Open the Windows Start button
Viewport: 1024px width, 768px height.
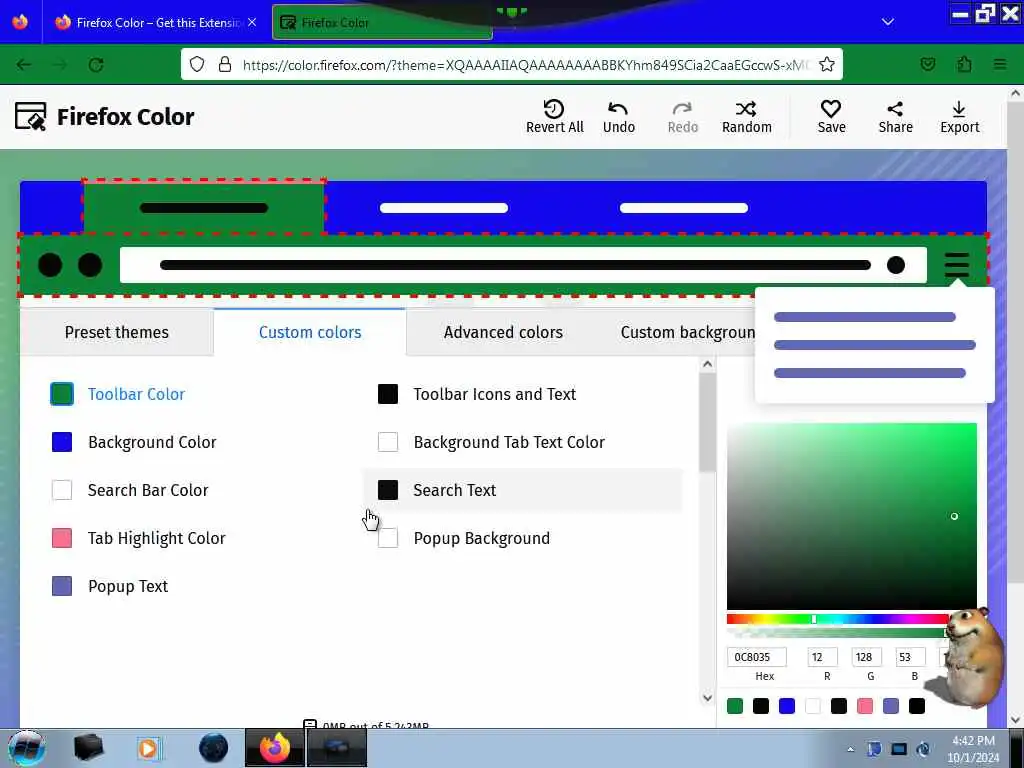(26, 748)
